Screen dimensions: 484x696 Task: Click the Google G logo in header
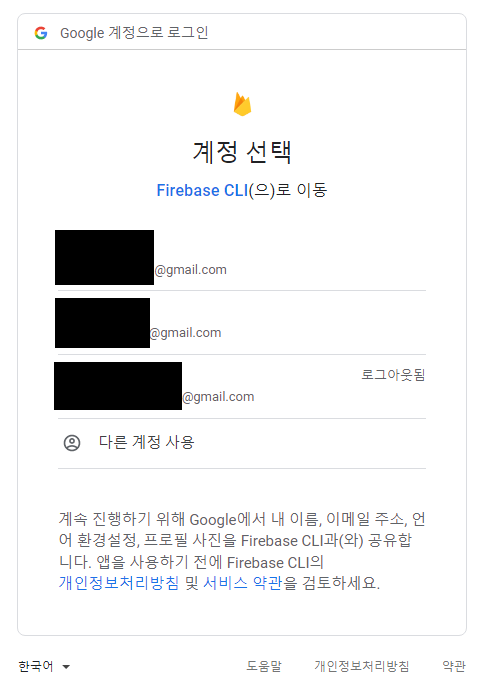(41, 33)
